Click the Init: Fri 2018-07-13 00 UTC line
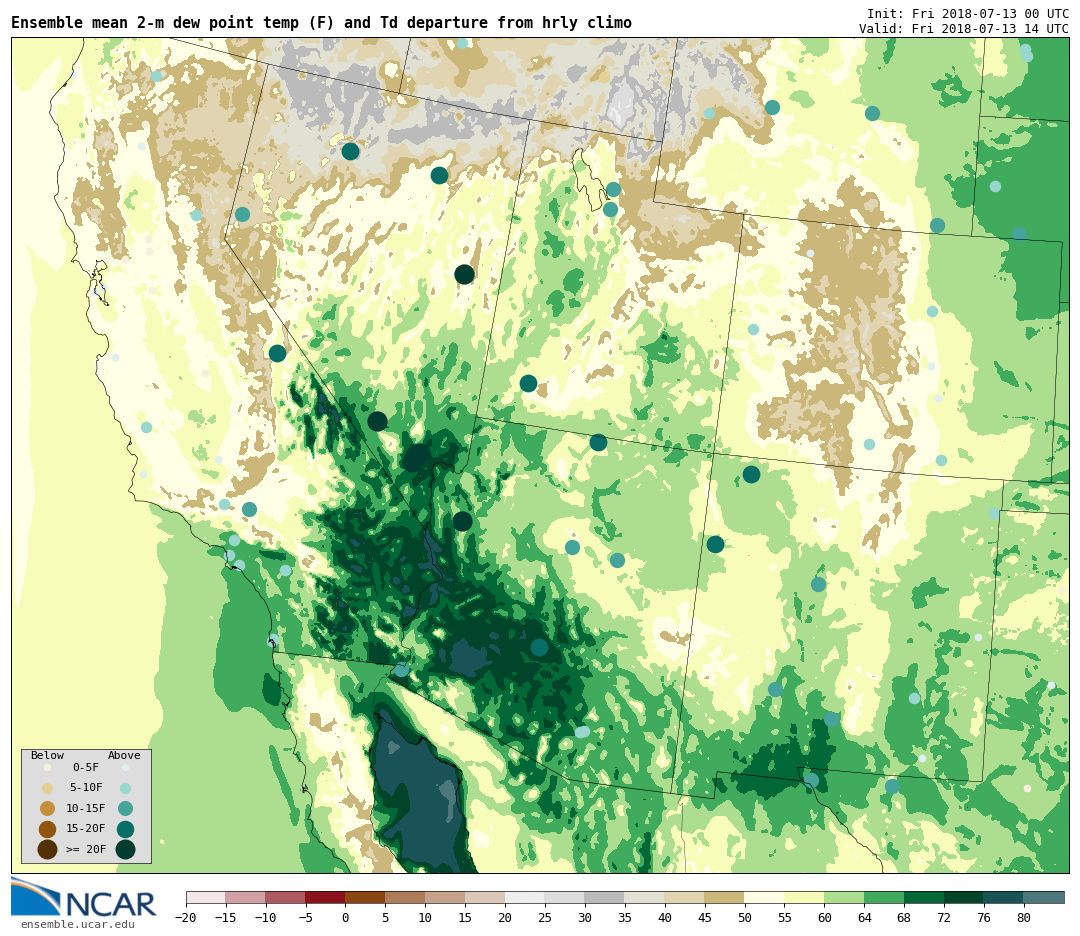This screenshot has height=936, width=1080. click(968, 14)
